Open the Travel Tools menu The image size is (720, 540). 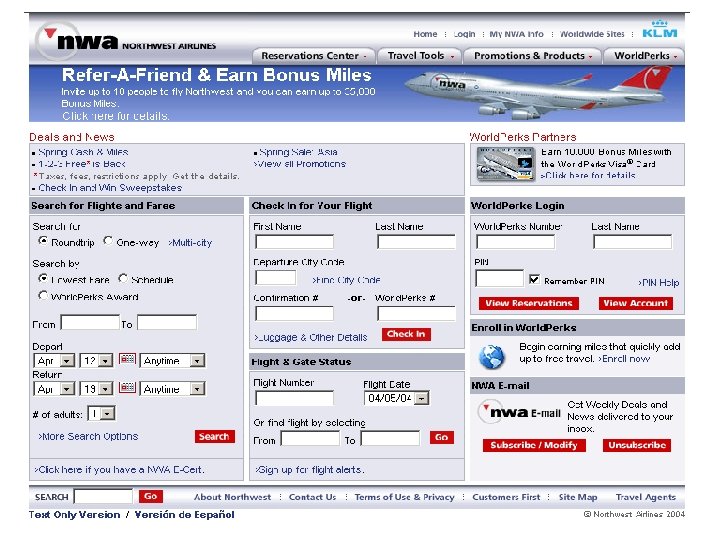coord(420,56)
